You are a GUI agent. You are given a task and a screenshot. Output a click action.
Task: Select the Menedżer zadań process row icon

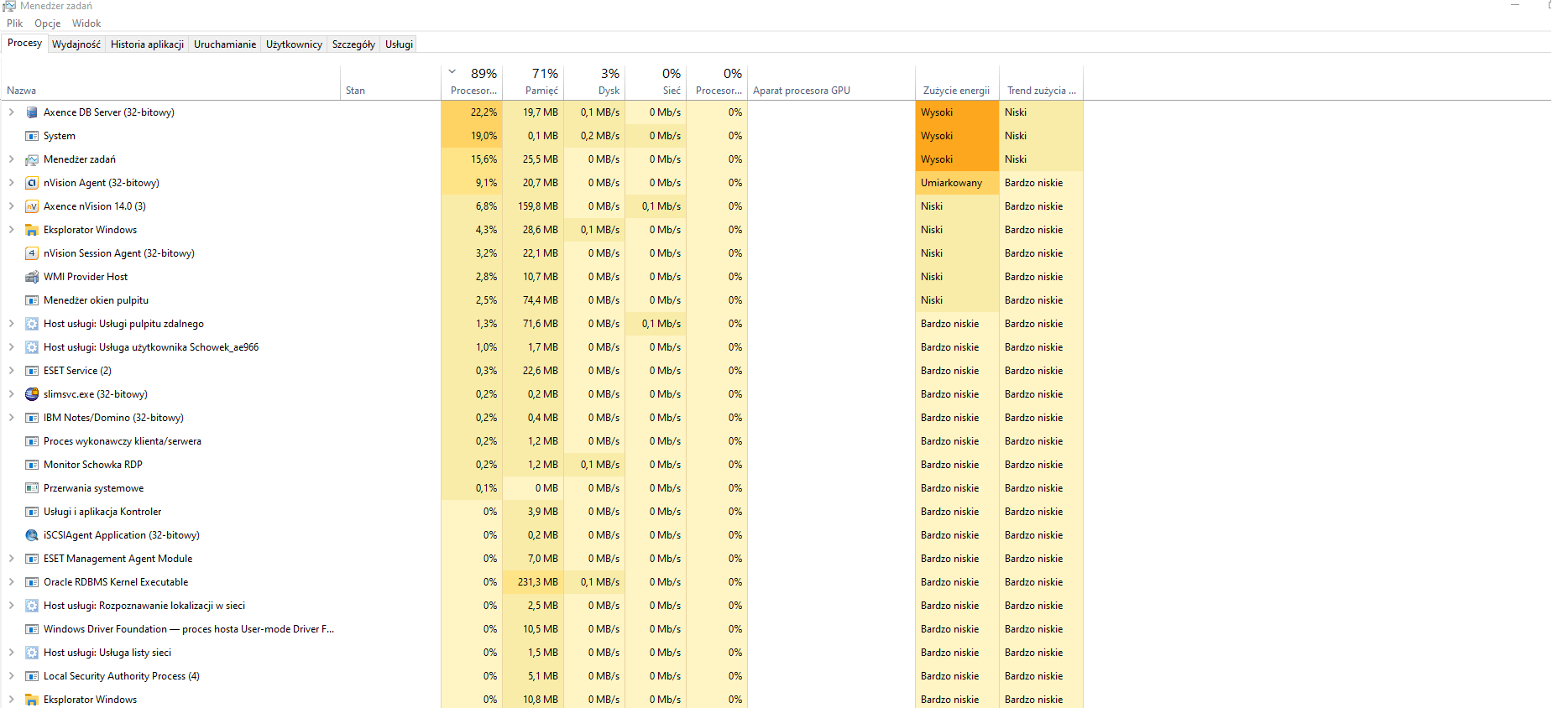tap(32, 159)
